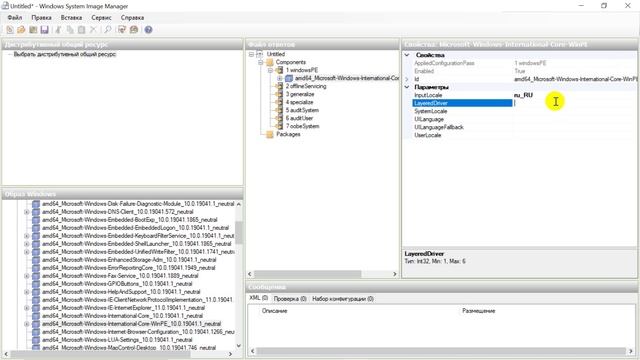Collapse the 1 windowsPE pass node
This screenshot has width=640, height=360.
click(270, 70)
